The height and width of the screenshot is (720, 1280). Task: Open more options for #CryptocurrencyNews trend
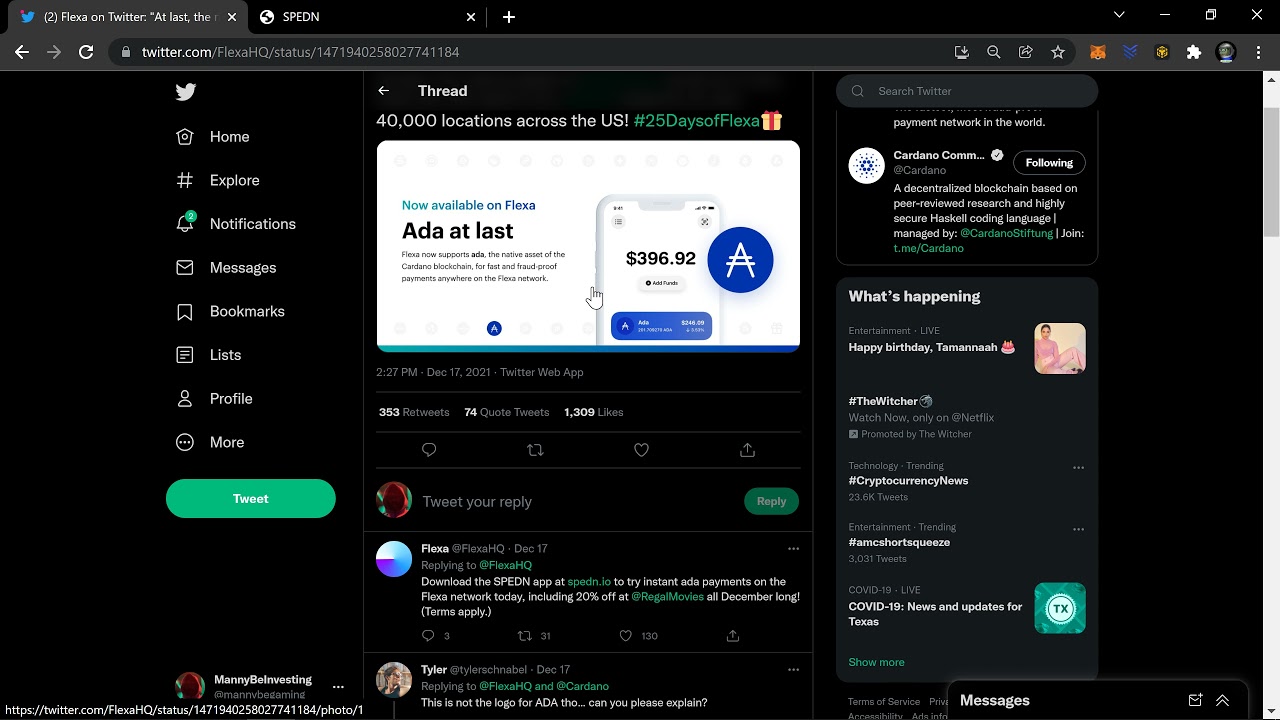coord(1078,468)
